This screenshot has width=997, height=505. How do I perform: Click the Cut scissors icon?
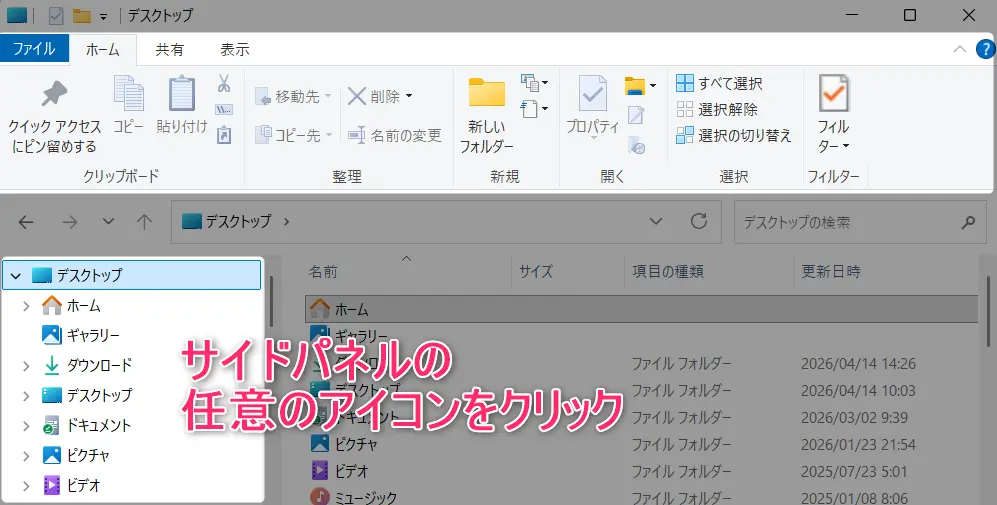(224, 82)
